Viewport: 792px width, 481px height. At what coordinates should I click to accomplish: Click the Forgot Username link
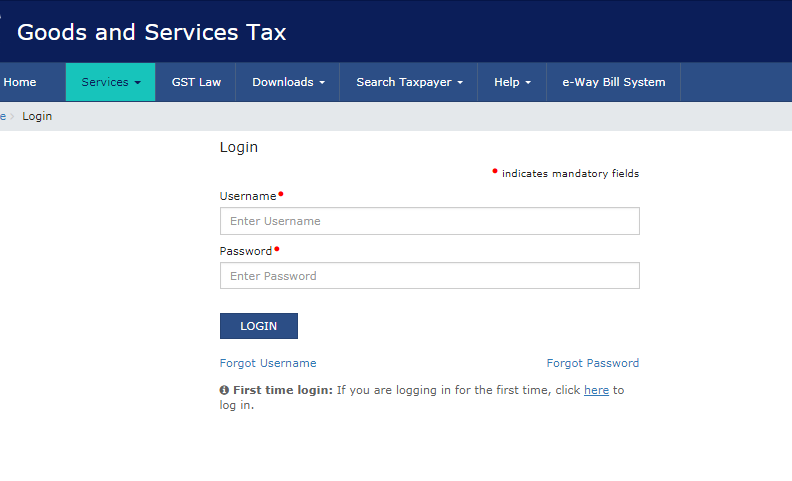pos(268,363)
